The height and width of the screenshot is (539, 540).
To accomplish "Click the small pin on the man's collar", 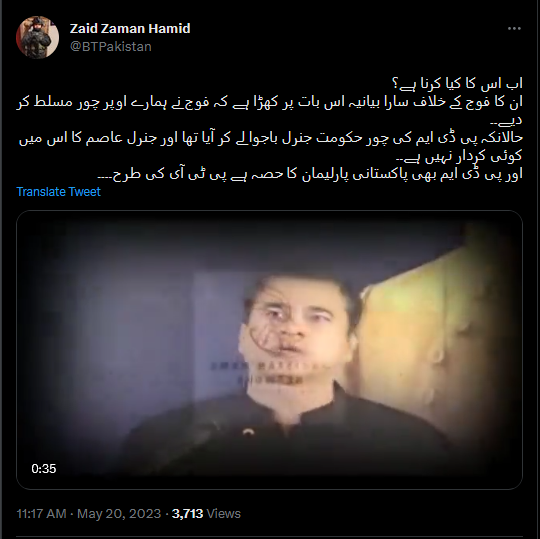I will (x=248, y=432).
